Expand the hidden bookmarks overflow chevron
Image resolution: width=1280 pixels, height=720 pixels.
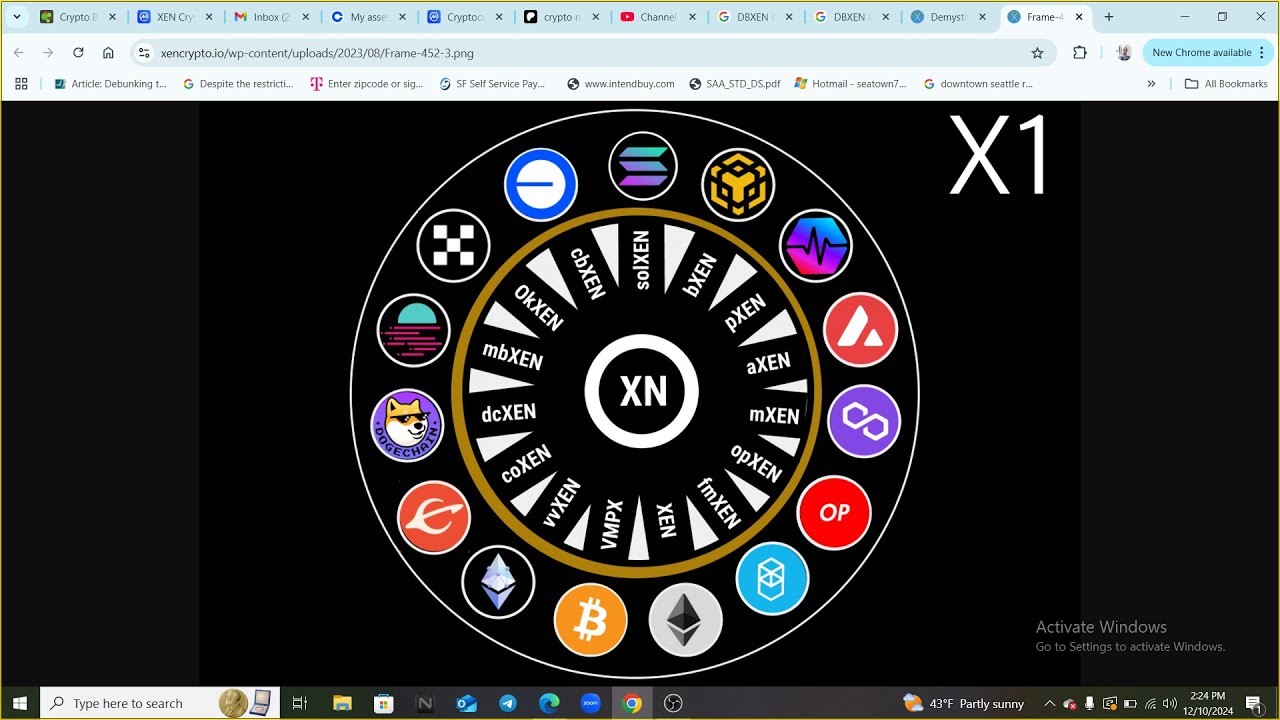(1151, 84)
